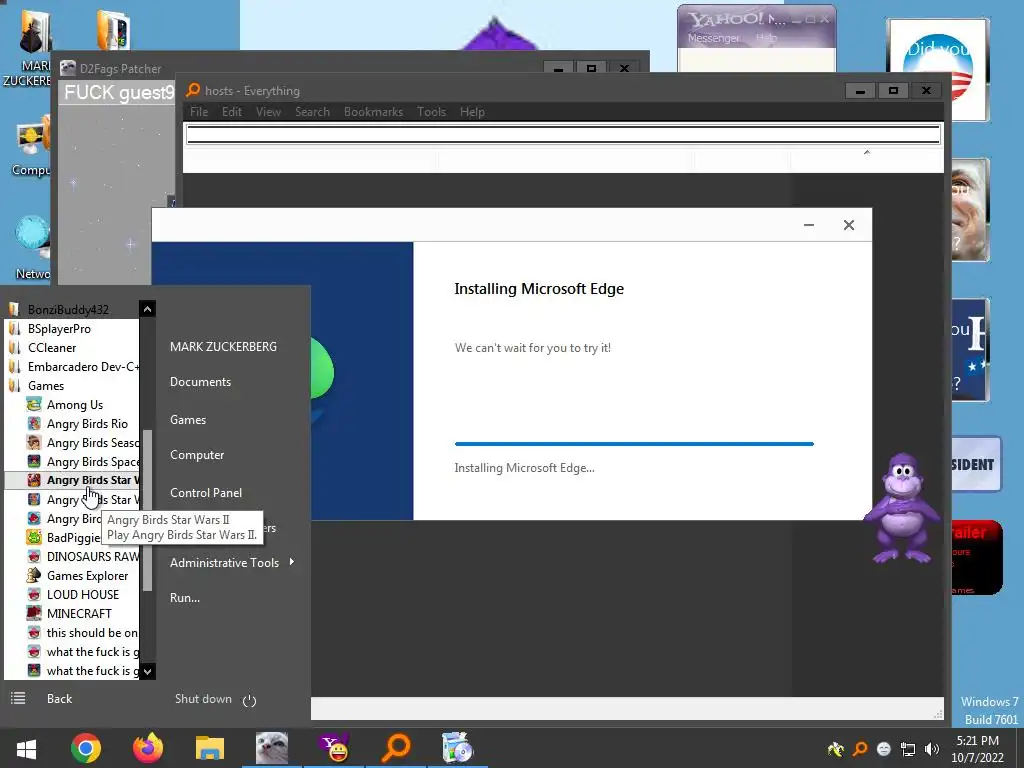Open the installer disc taskbar icon
1024x768 pixels.
pyautogui.click(x=457, y=748)
